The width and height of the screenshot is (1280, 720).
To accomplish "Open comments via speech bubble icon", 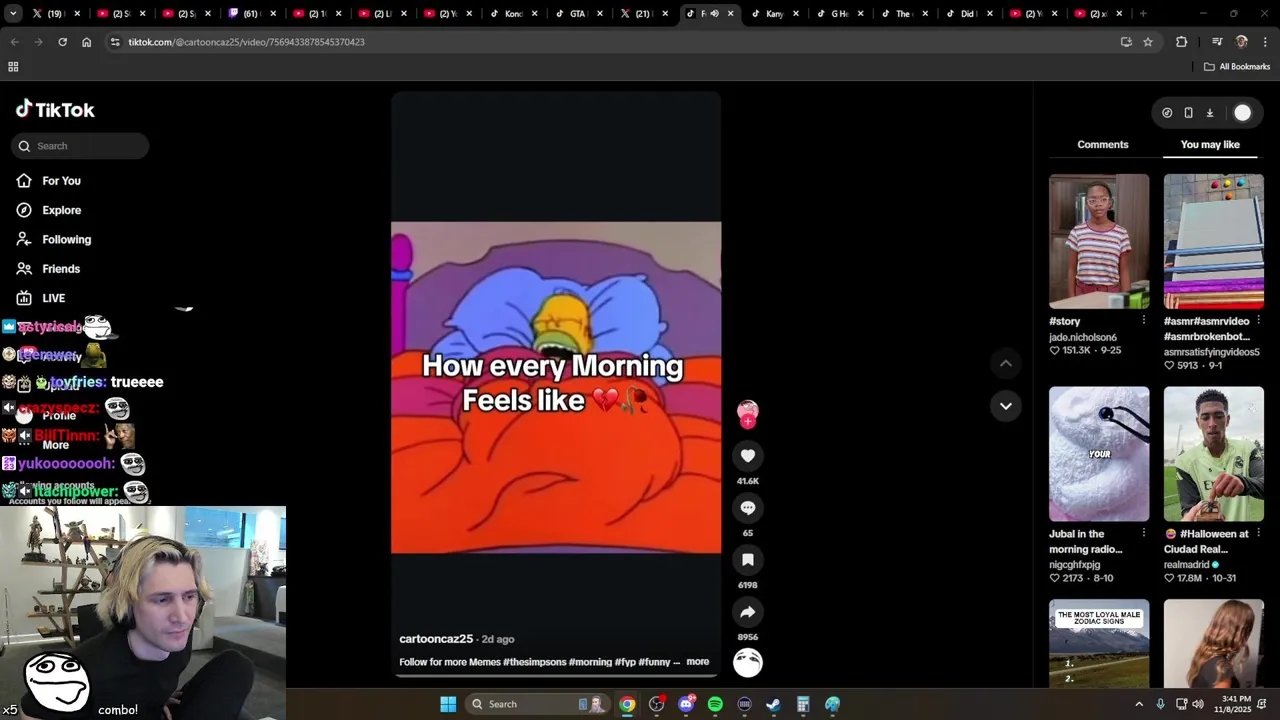I will (748, 508).
